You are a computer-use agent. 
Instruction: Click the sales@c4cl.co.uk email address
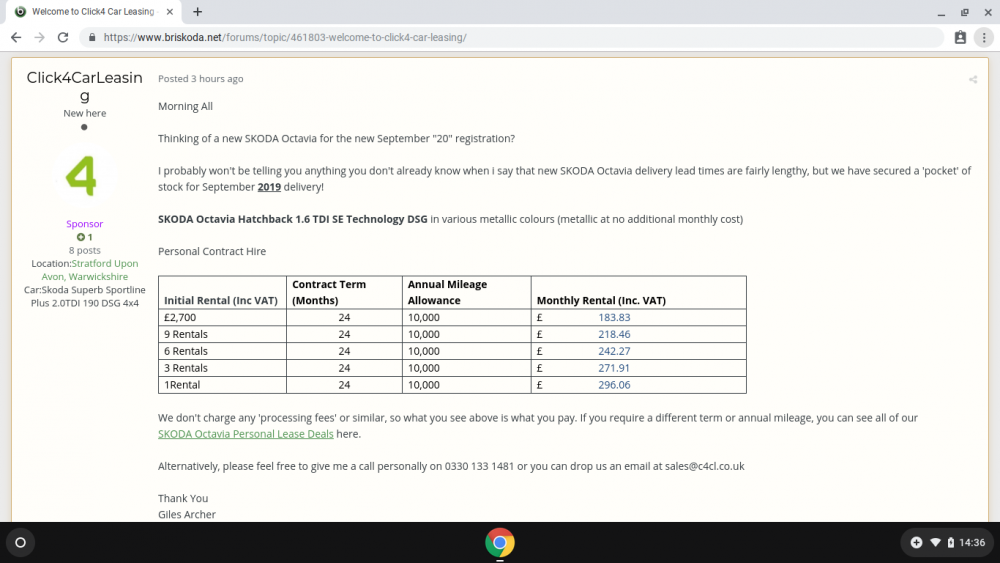coord(704,466)
